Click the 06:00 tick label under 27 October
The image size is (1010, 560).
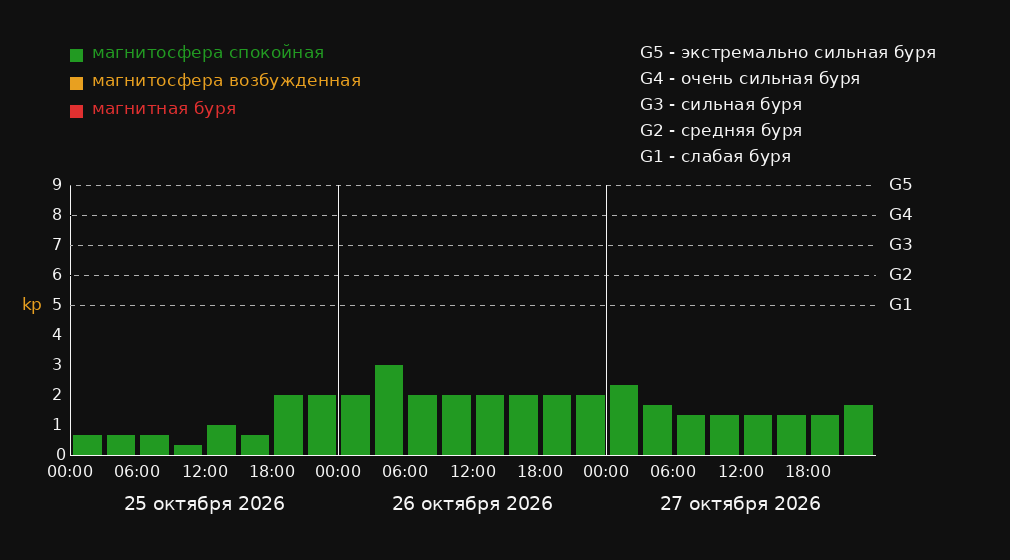673,472
